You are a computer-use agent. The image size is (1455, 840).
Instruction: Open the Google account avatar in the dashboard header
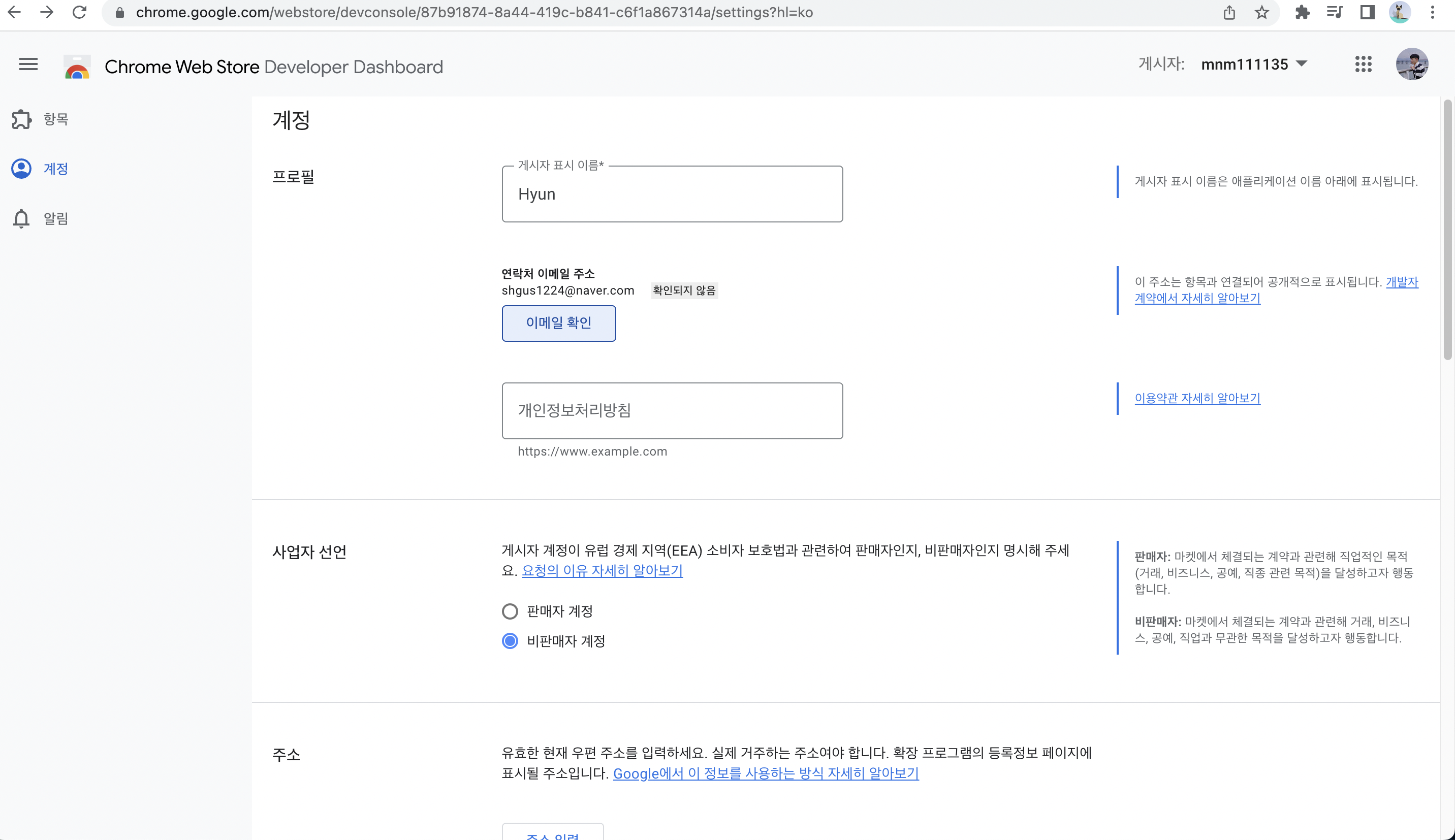pyautogui.click(x=1412, y=64)
